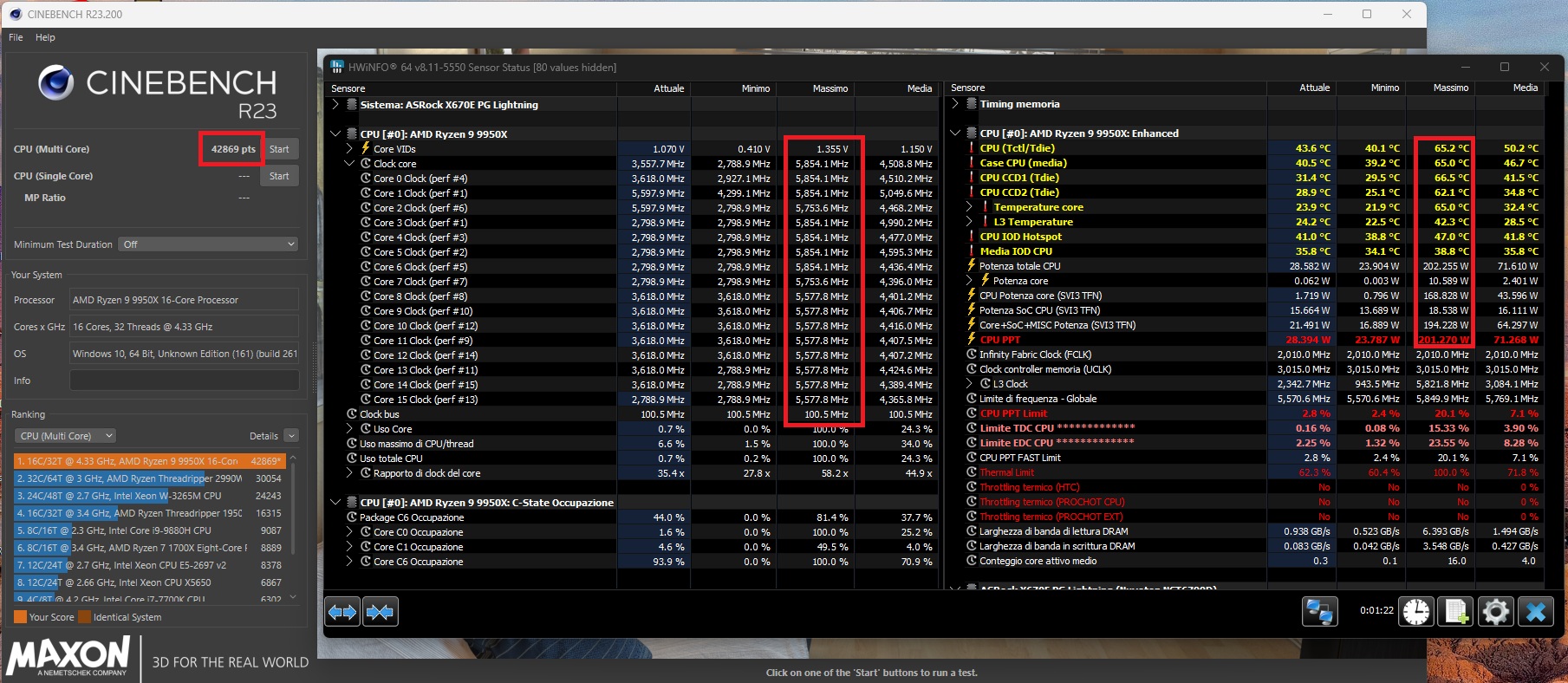Open Minimum Test Duration dropdown
Viewport: 1568px width, 683px height.
pos(208,244)
